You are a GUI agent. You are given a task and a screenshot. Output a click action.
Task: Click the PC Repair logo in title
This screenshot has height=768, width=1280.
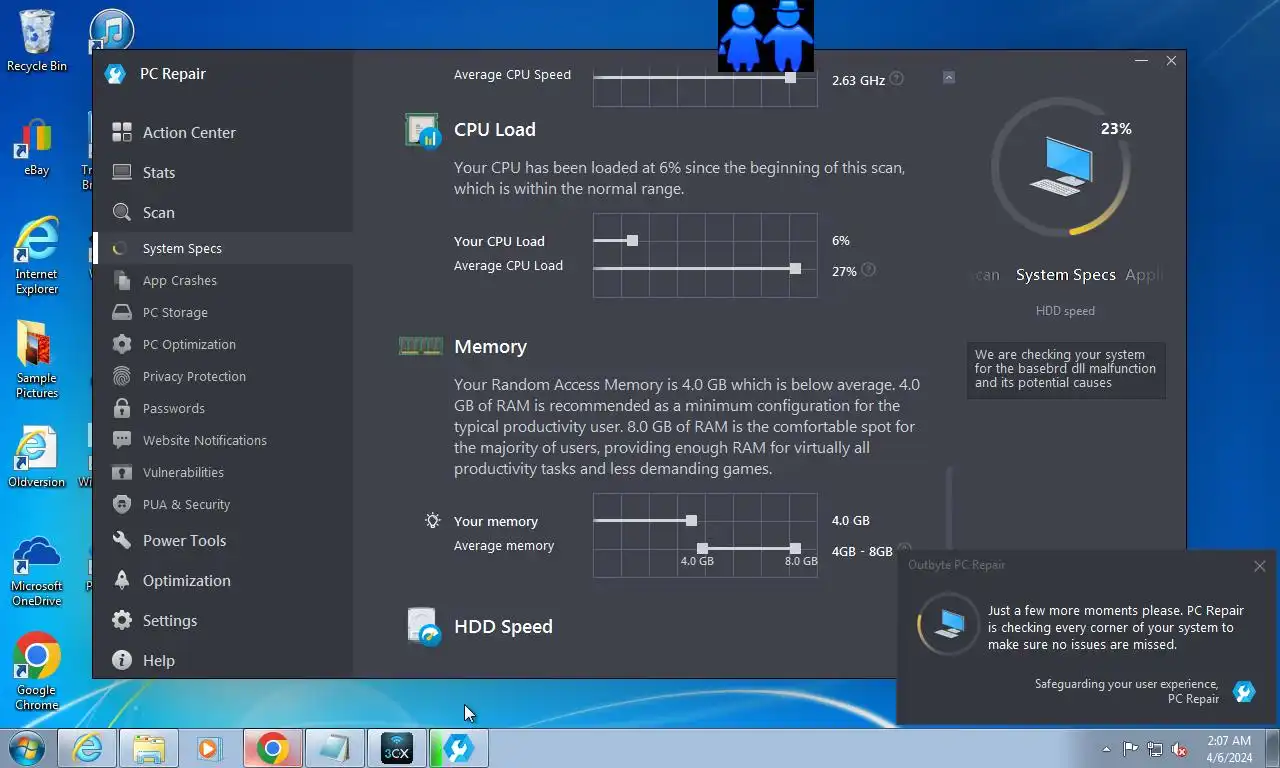point(115,74)
